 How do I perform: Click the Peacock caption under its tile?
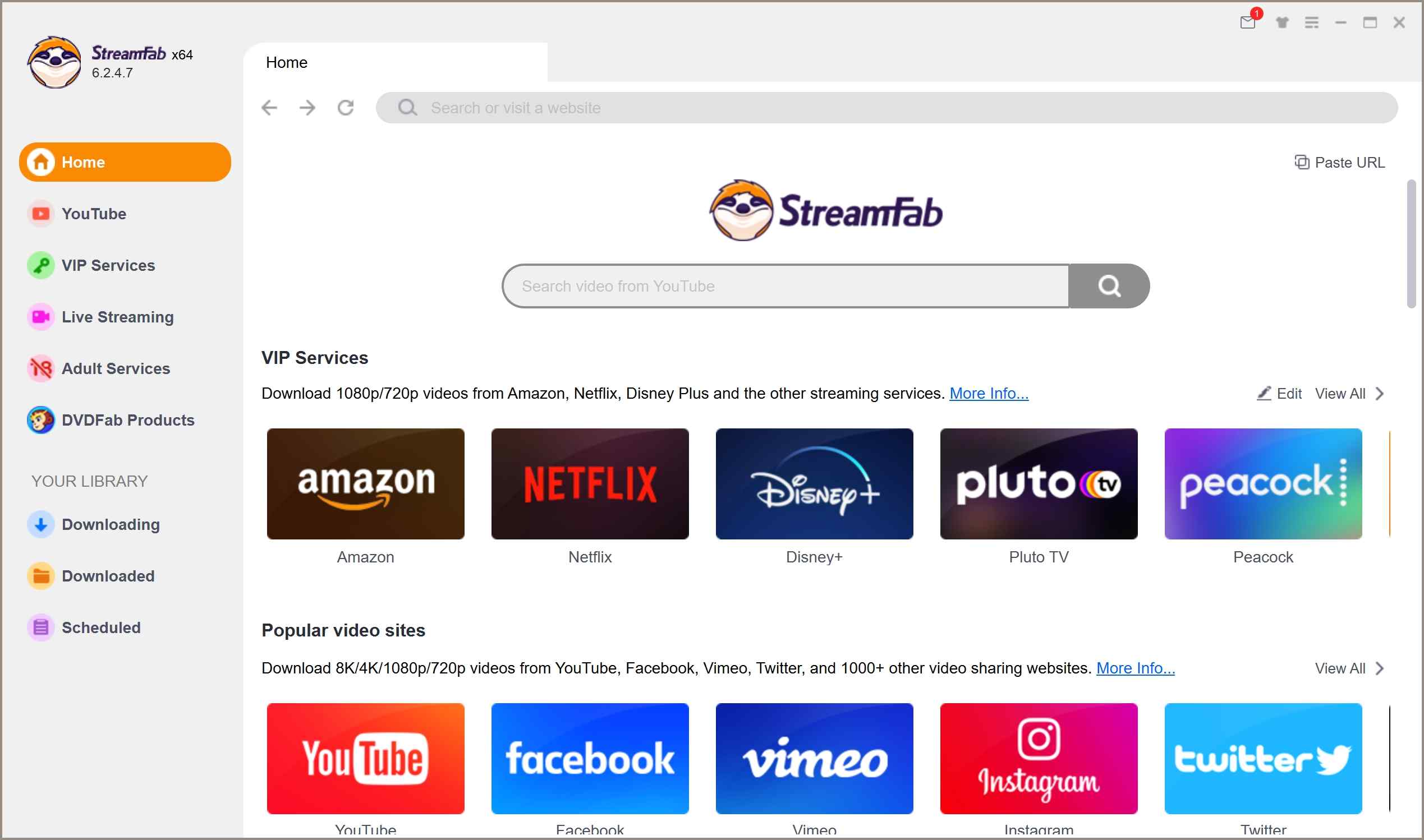pos(1263,557)
